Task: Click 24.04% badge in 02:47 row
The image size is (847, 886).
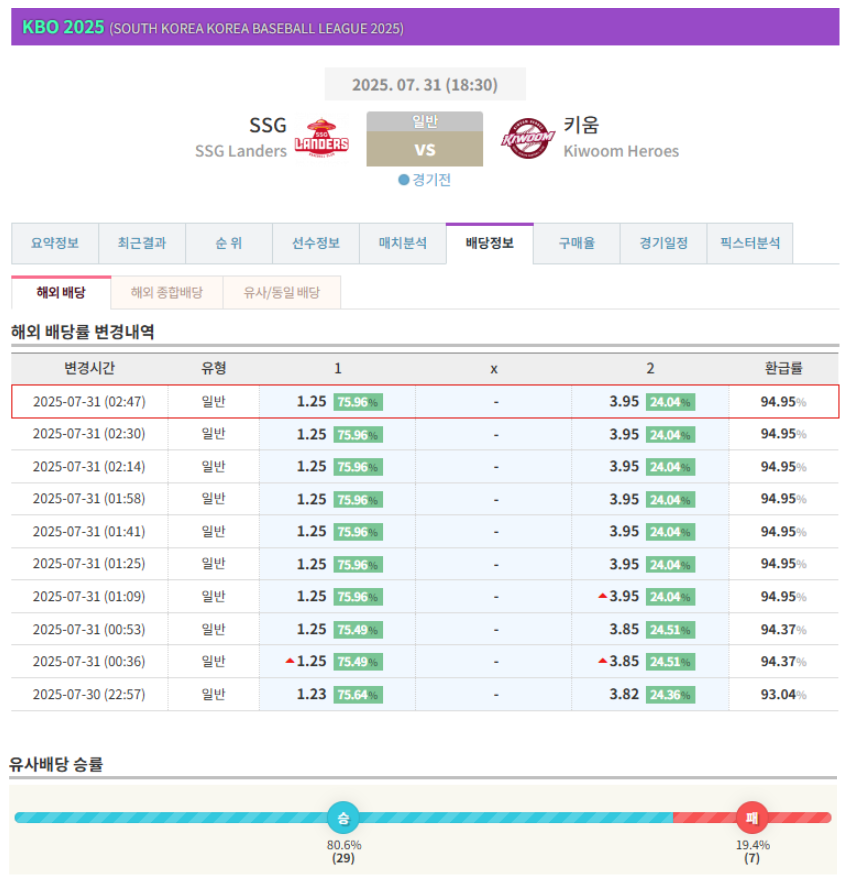Action: pyautogui.click(x=670, y=402)
